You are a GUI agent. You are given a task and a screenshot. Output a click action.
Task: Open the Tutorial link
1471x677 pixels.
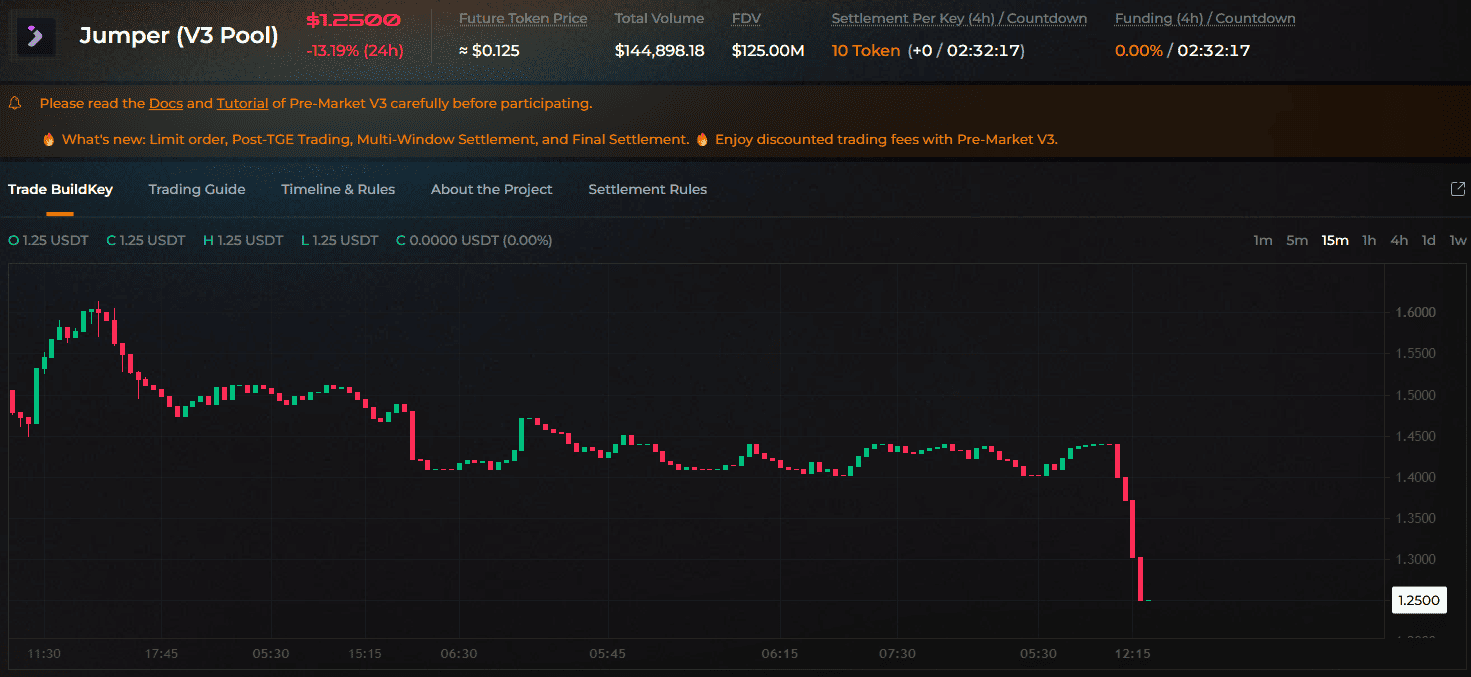[242, 103]
